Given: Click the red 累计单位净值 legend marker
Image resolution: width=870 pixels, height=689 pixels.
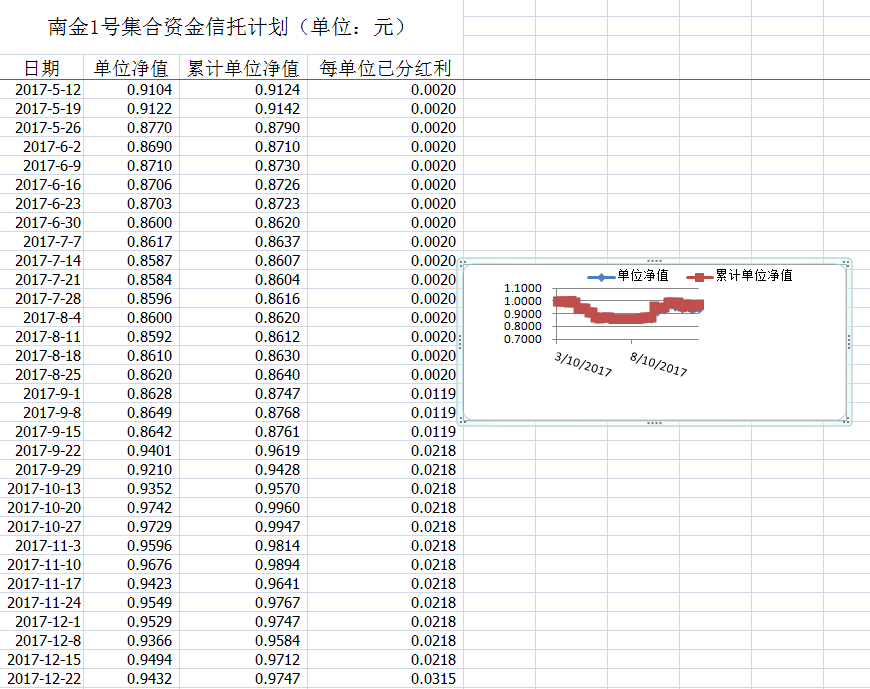Looking at the screenshot, I should (698, 276).
